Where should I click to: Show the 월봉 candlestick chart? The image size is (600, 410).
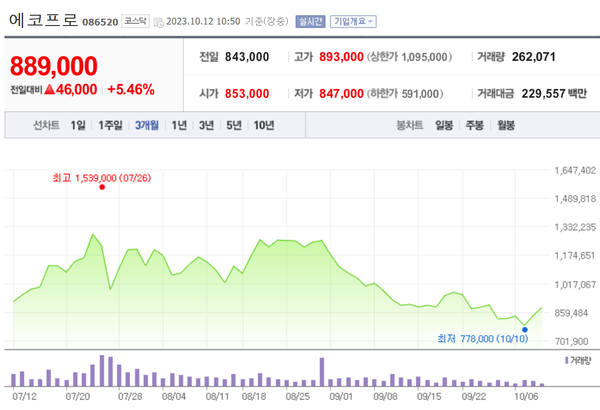click(x=505, y=125)
